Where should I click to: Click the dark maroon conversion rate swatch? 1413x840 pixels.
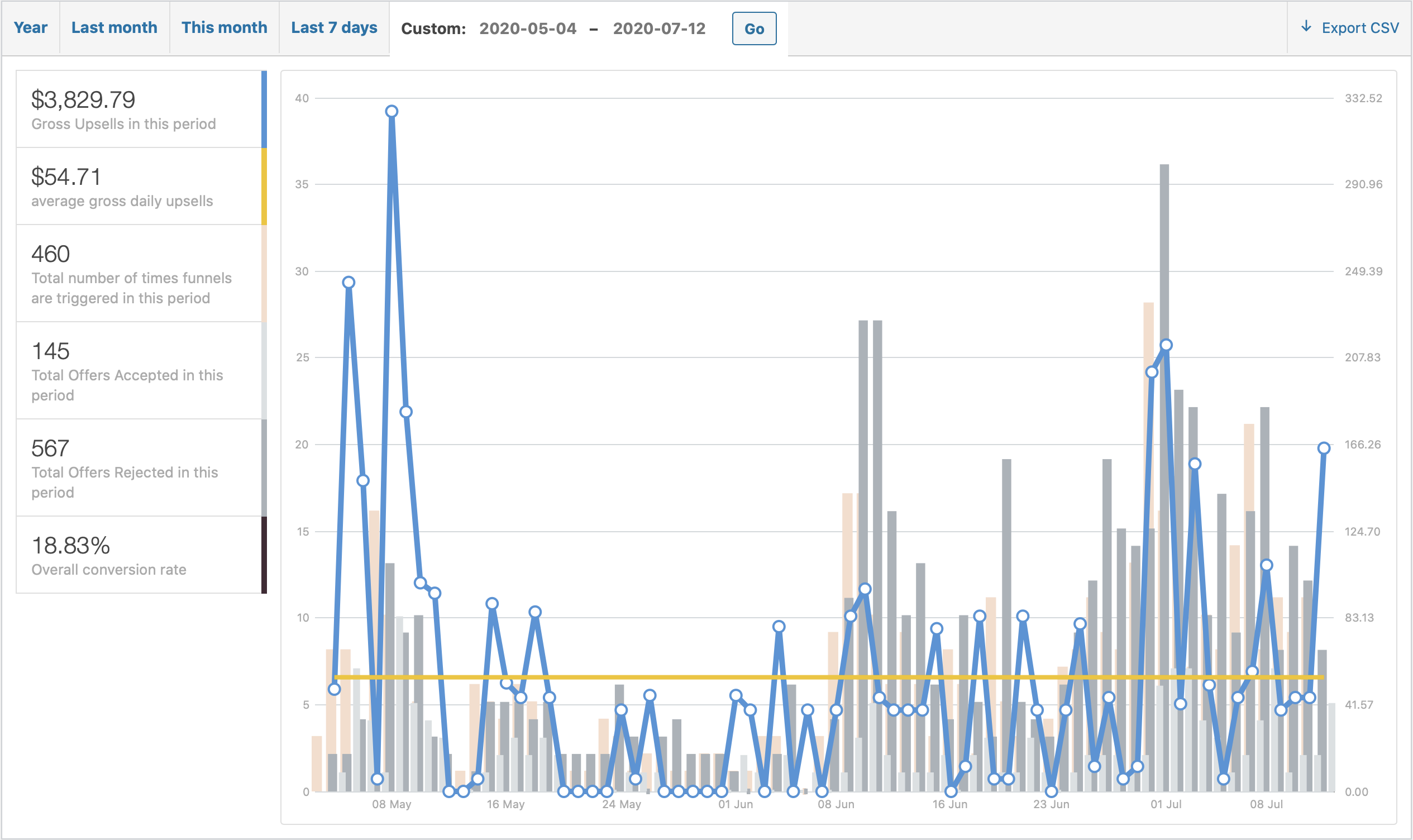264,555
